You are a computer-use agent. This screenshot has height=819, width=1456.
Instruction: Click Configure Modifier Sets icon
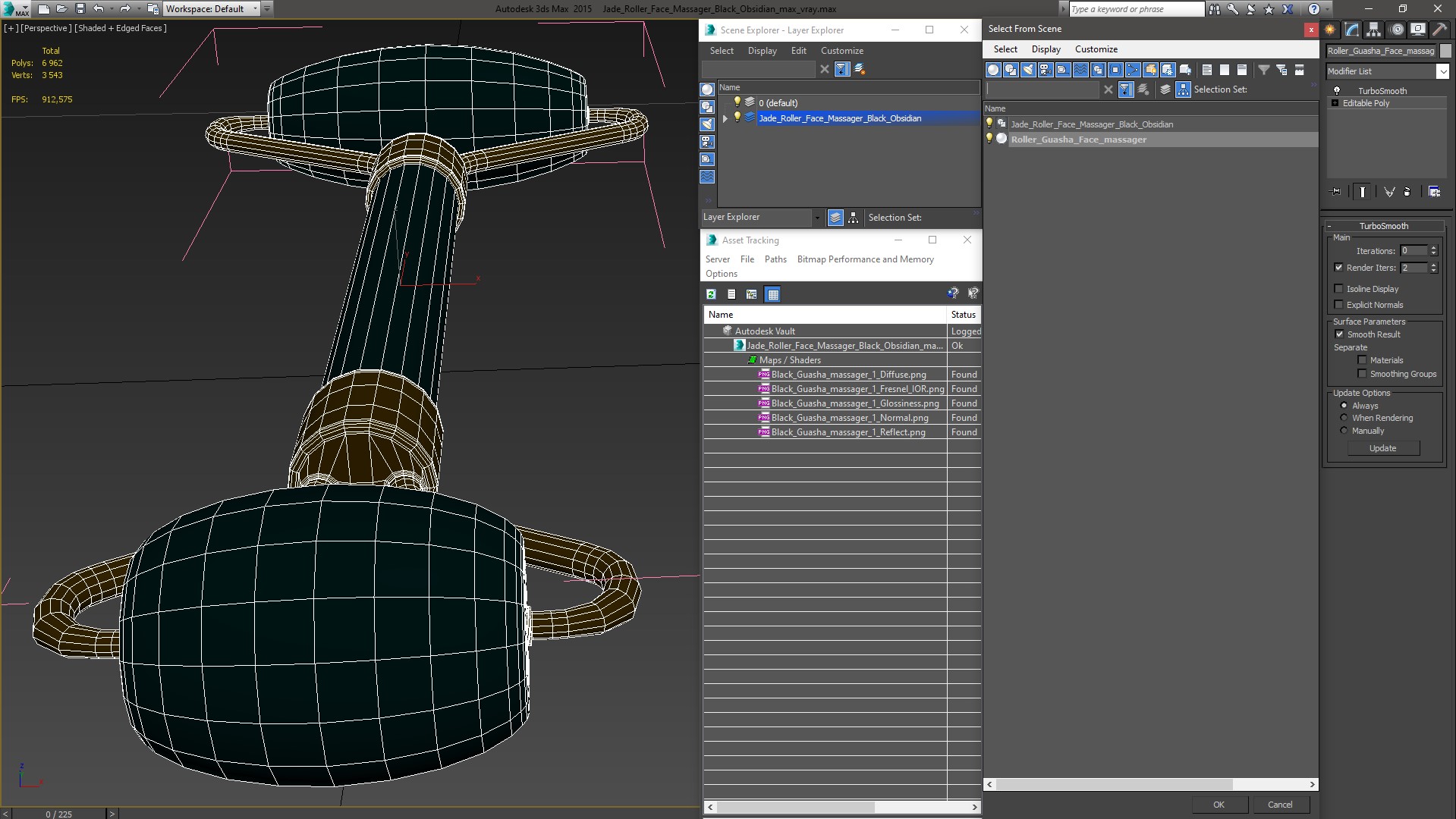pyautogui.click(x=1434, y=192)
